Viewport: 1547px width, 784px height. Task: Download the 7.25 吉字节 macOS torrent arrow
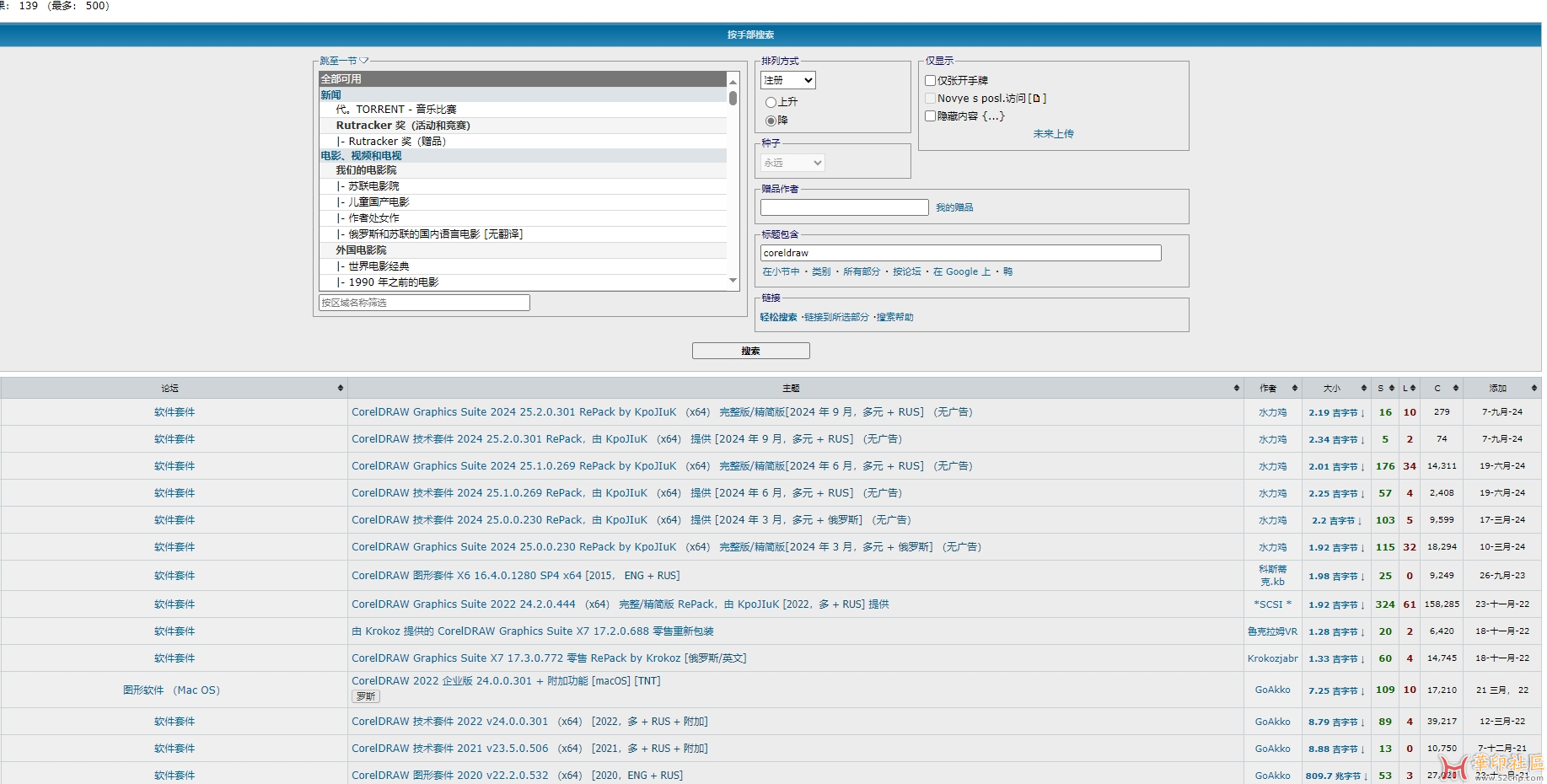click(1362, 691)
